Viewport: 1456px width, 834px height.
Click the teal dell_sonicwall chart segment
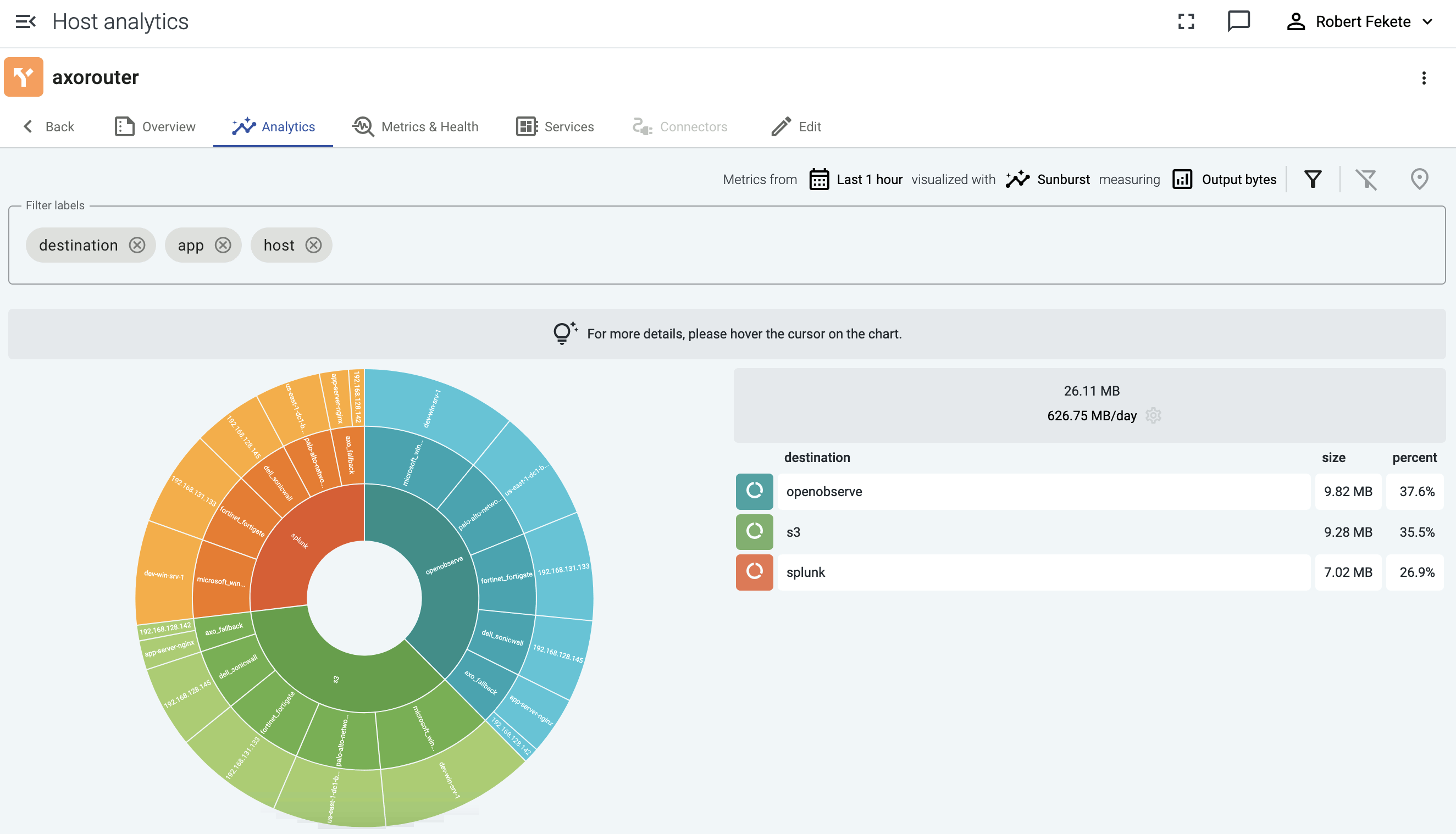click(502, 637)
